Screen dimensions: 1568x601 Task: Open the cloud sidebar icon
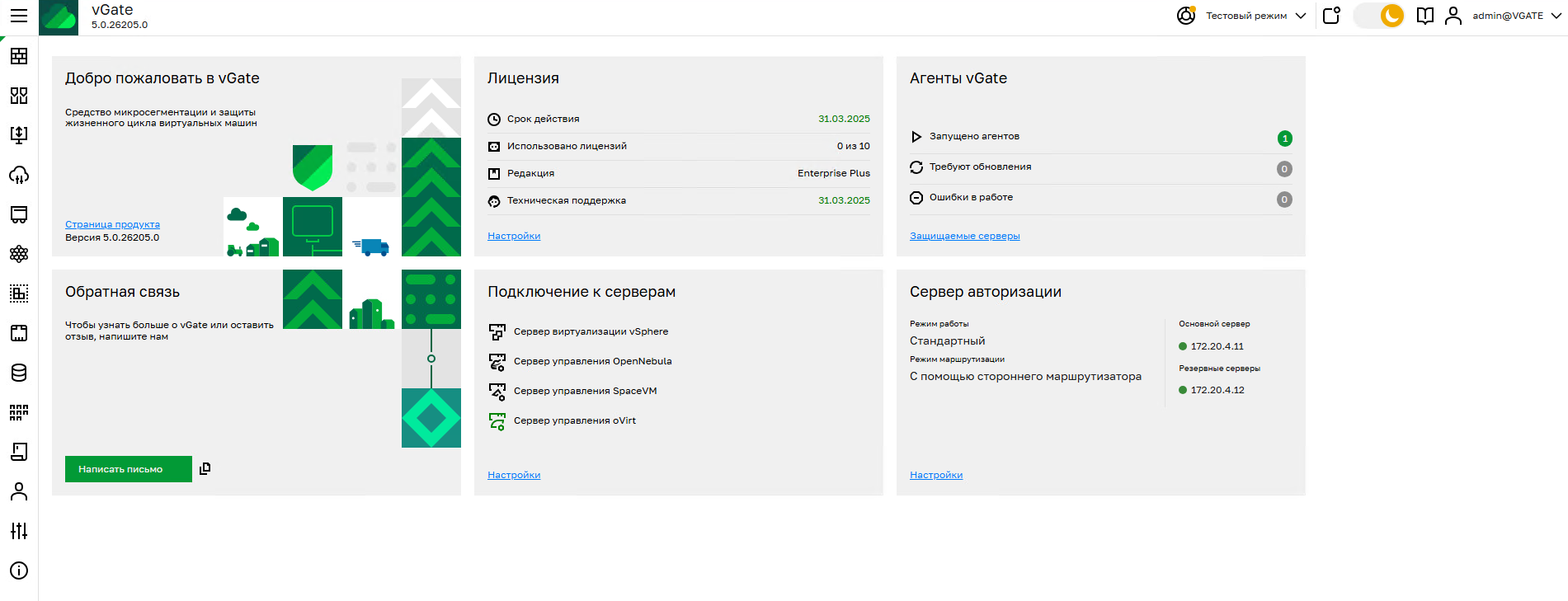19,175
